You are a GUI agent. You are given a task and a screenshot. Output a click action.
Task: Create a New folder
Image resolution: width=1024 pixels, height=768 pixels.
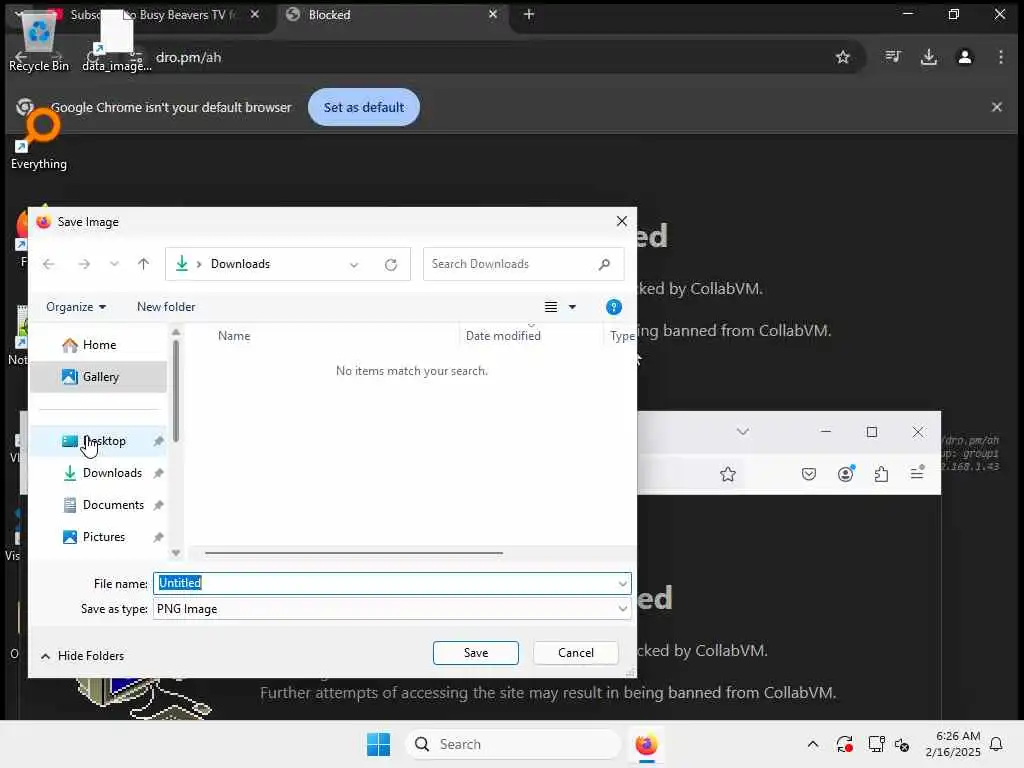tap(166, 307)
